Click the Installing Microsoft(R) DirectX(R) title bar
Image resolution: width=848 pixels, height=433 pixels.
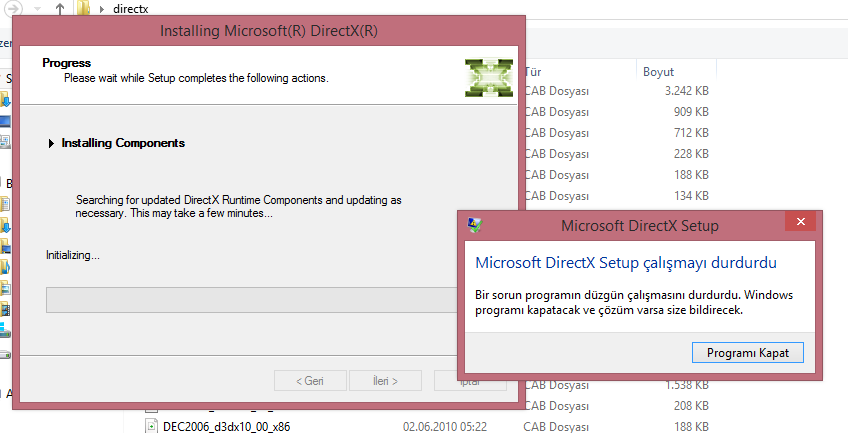(269, 31)
